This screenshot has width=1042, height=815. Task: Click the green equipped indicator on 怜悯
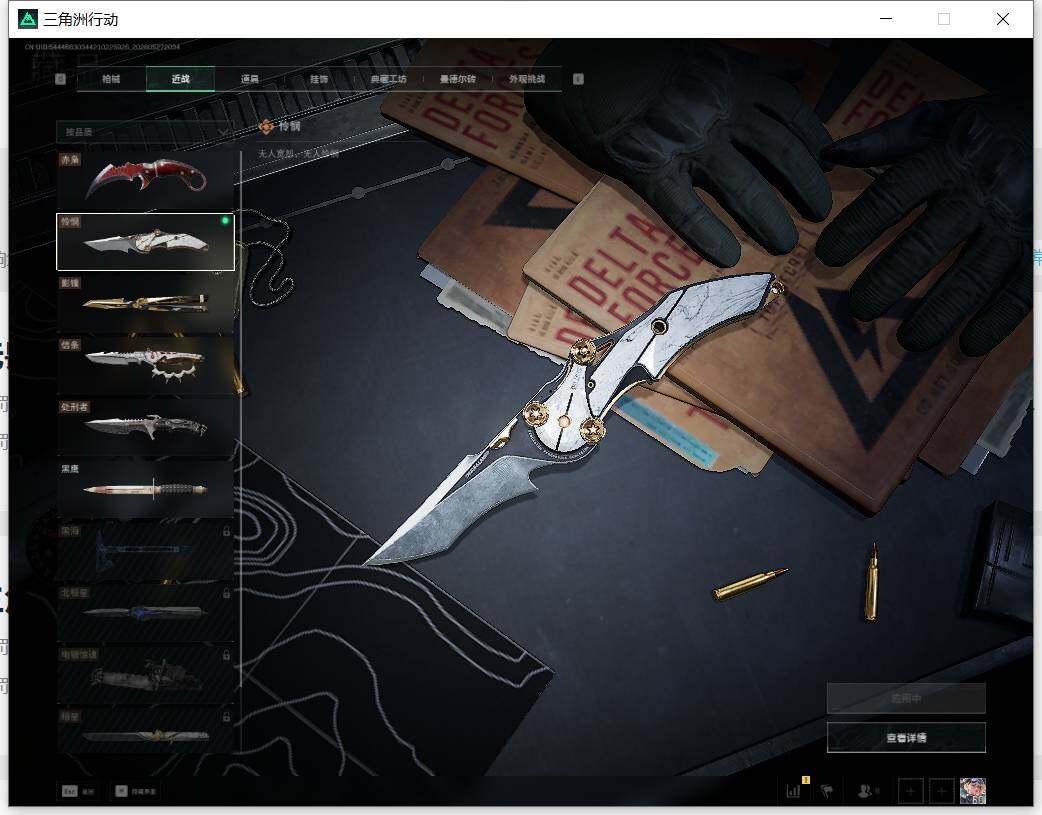(225, 221)
